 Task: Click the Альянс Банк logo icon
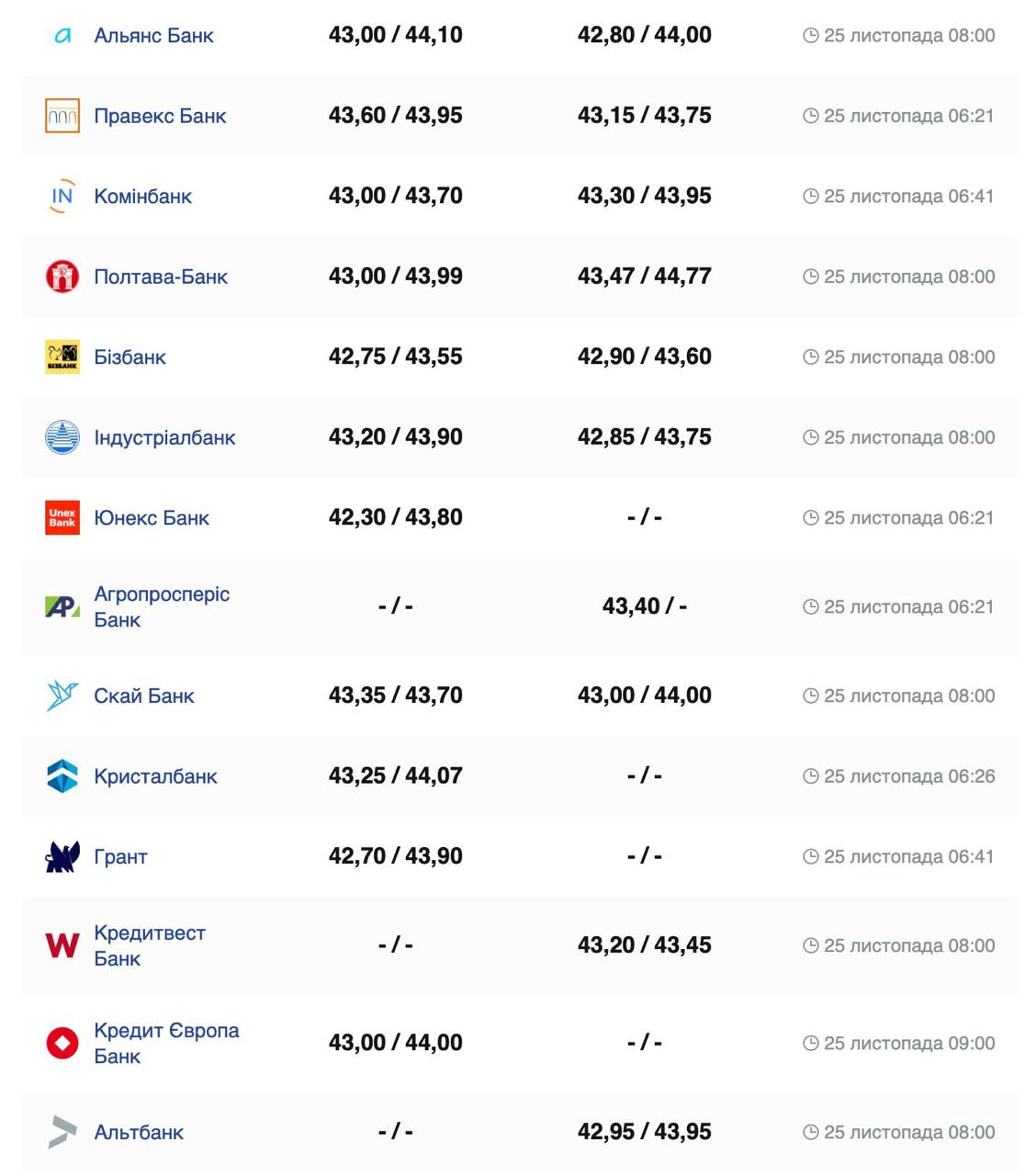coord(62,36)
